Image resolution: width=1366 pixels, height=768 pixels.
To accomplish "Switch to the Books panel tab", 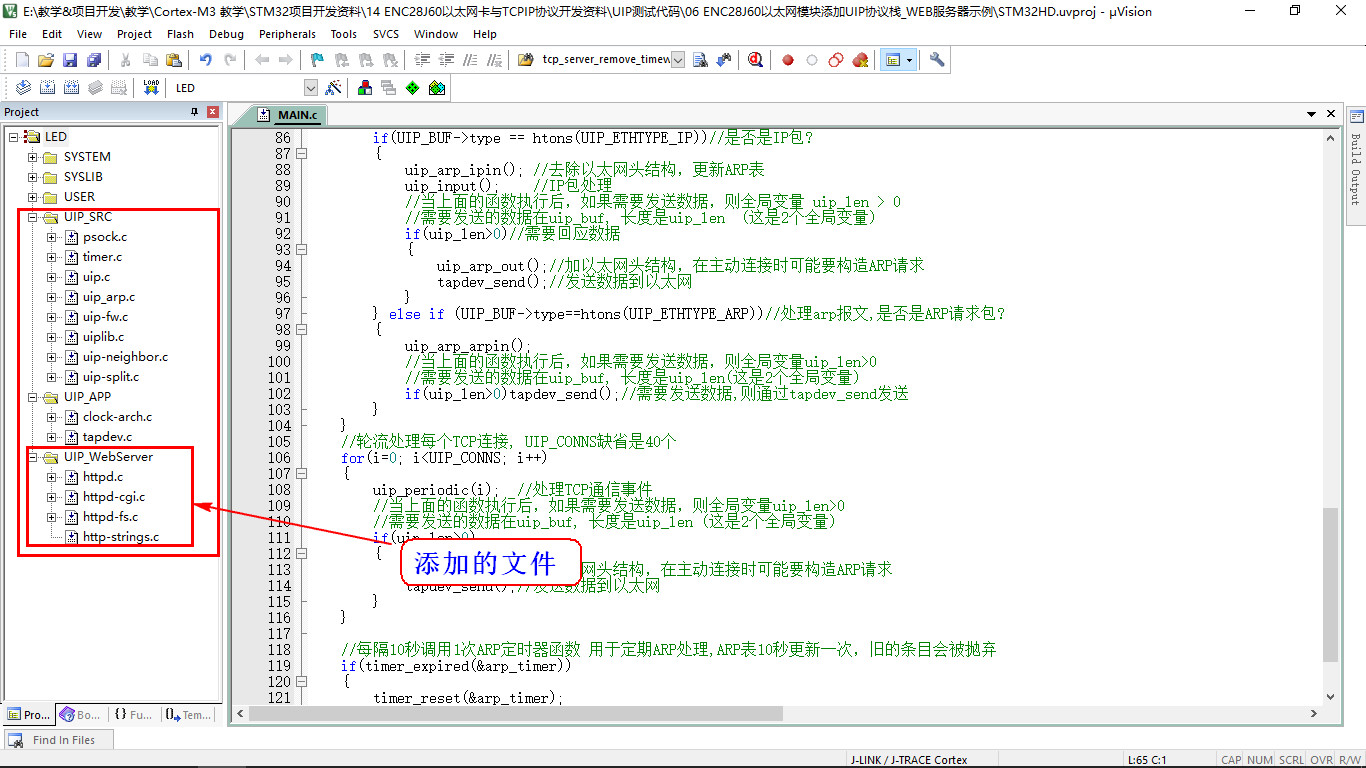I will pyautogui.click(x=81, y=715).
